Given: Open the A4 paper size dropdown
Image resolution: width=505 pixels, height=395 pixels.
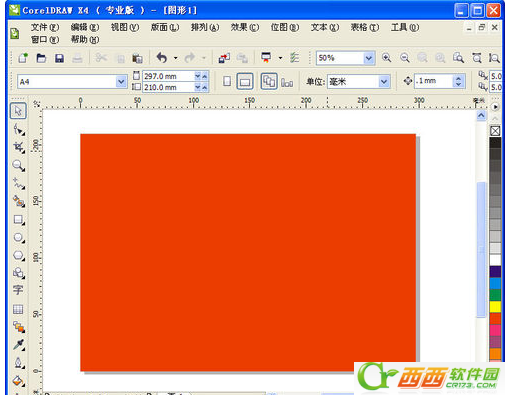Looking at the screenshot, I should 121,81.
